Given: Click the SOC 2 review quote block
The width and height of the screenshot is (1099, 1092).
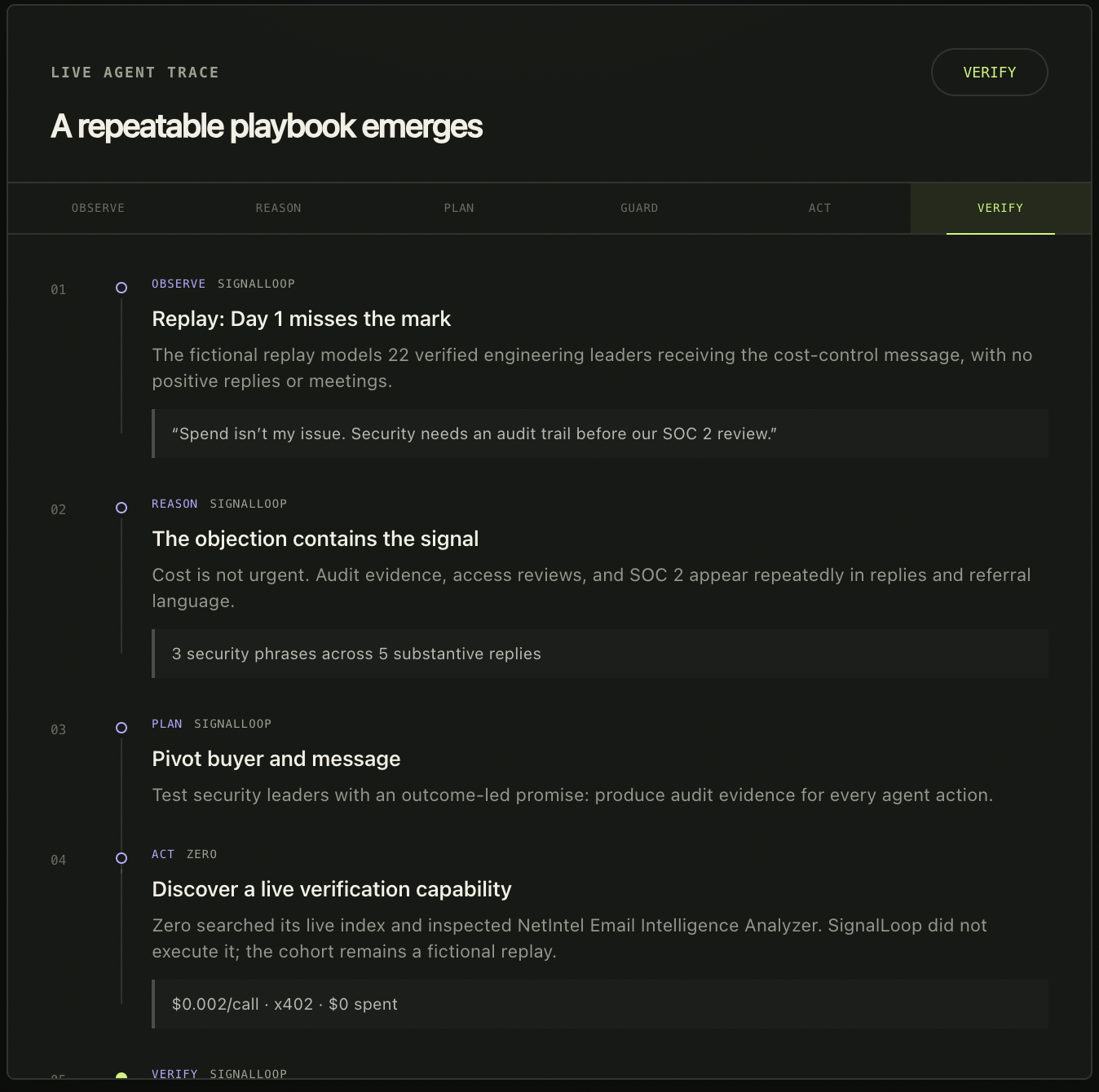Looking at the screenshot, I should click(600, 434).
